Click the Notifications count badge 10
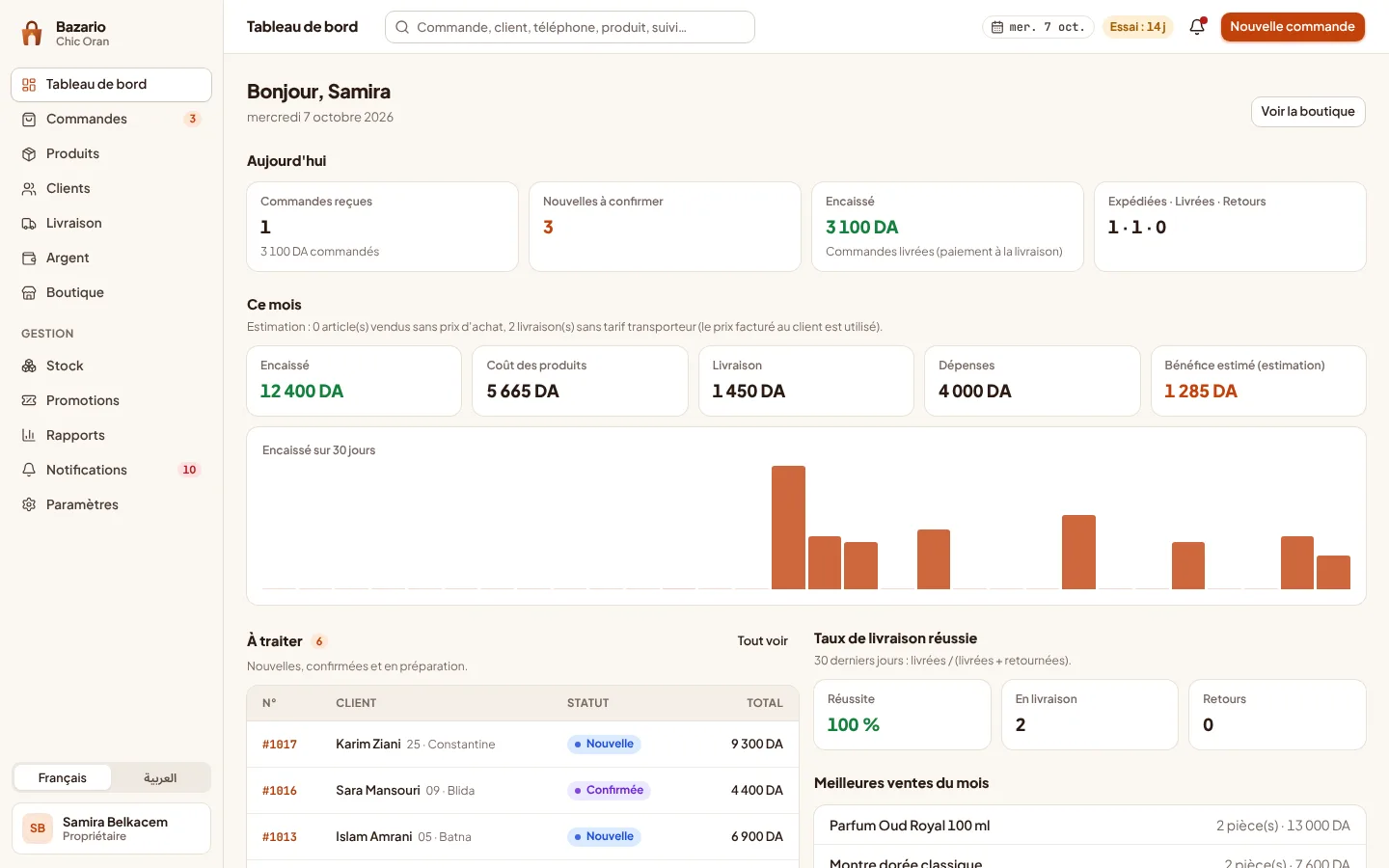 (189, 471)
